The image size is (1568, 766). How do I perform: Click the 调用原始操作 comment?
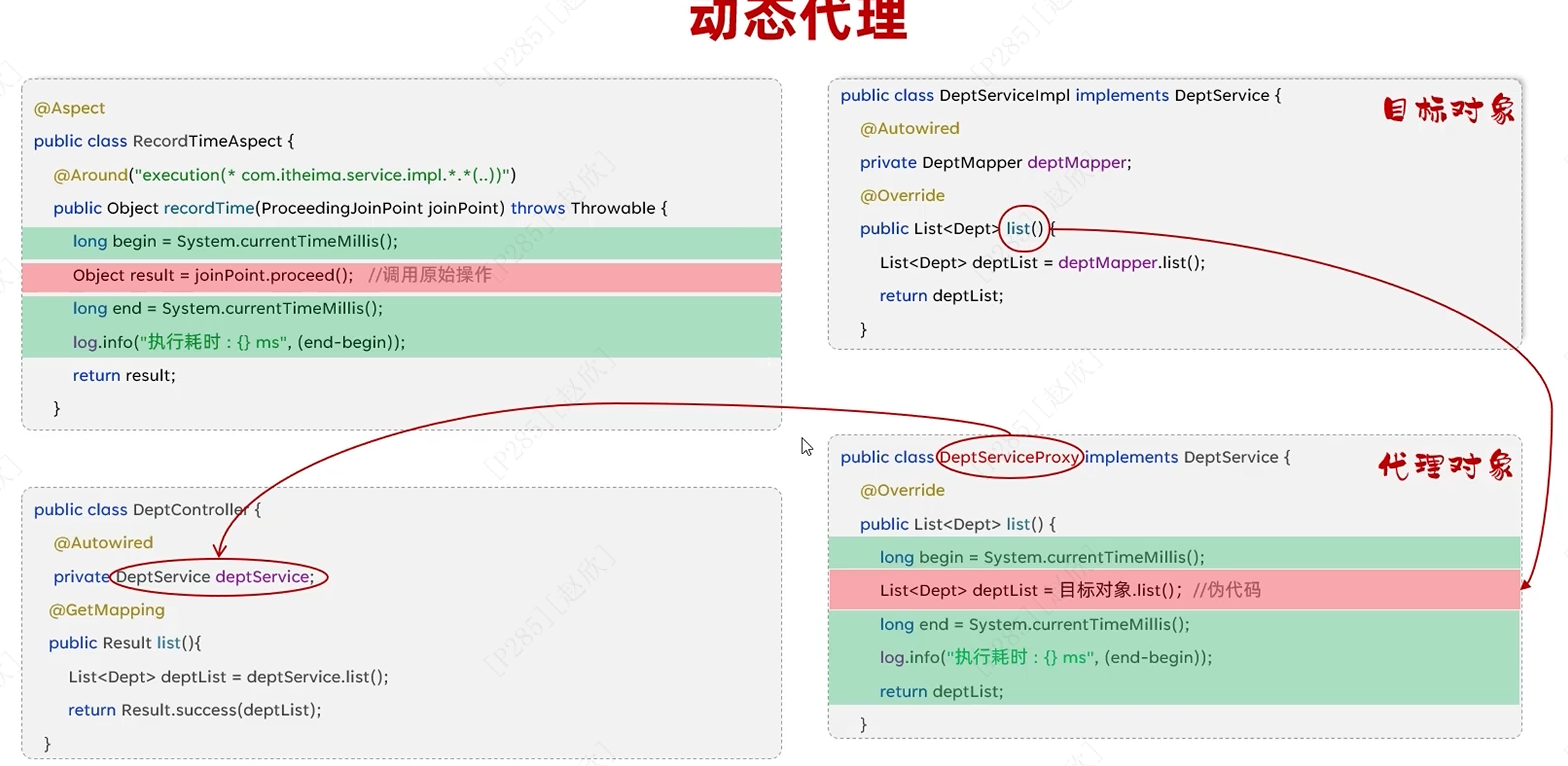[x=430, y=275]
